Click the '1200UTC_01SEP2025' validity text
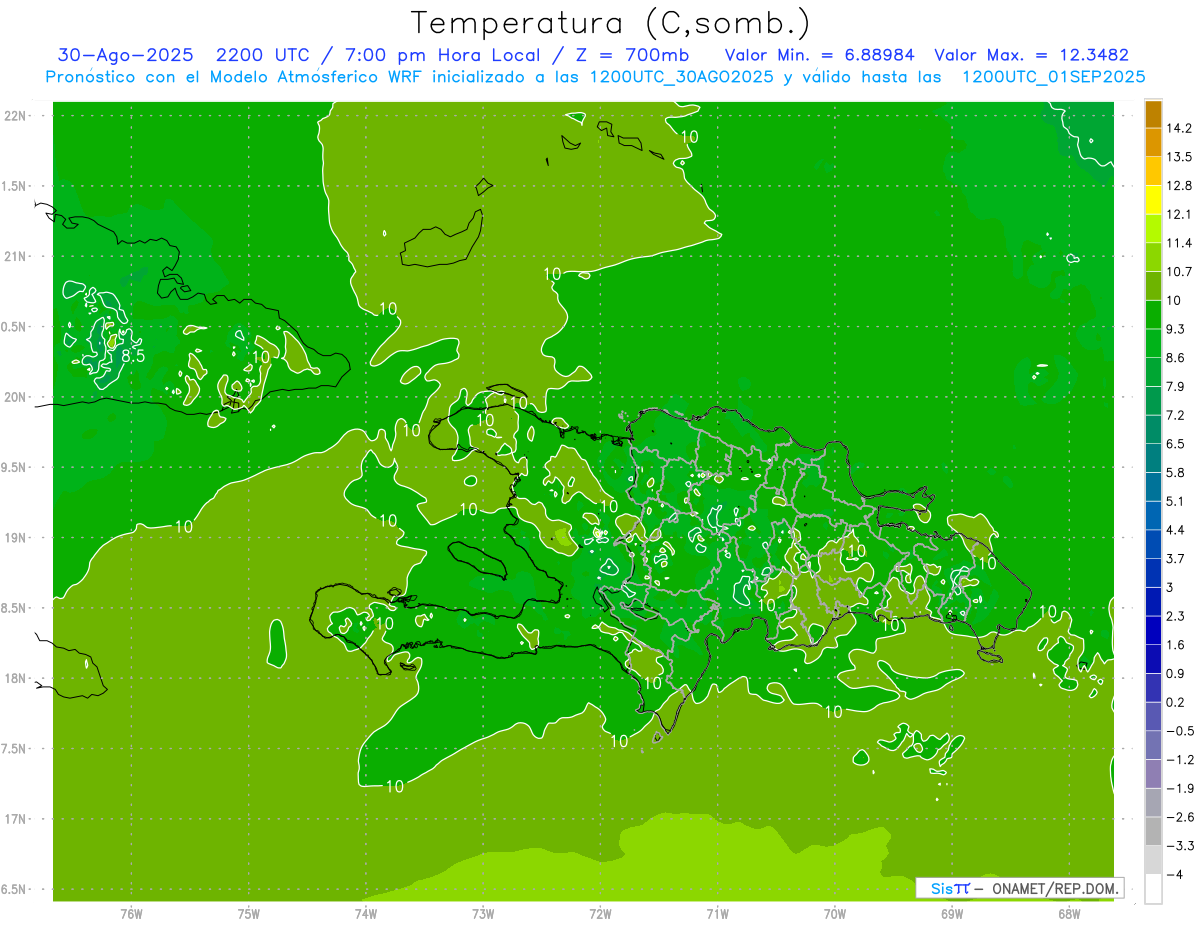Screen dimensions: 1200x927 tap(1053, 77)
